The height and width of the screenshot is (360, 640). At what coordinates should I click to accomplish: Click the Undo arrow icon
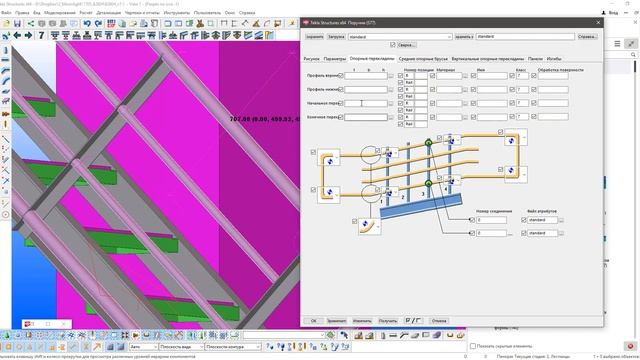coord(87,24)
